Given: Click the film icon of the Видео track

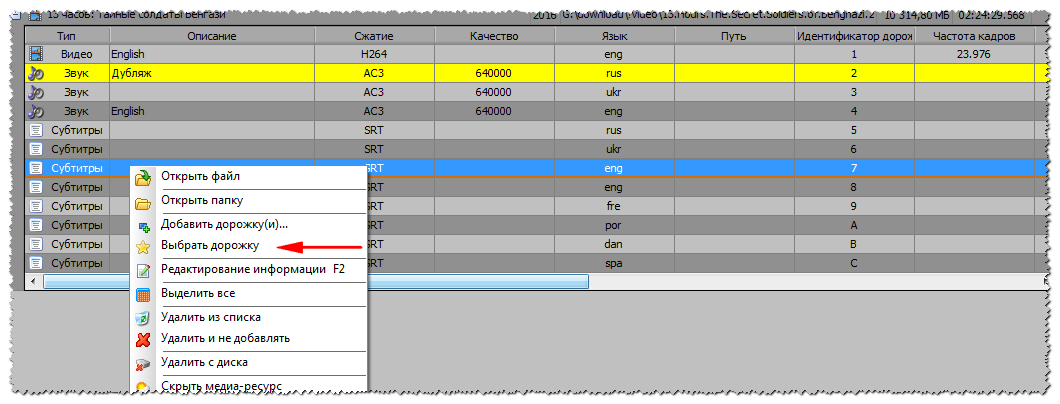Looking at the screenshot, I should (x=36, y=54).
